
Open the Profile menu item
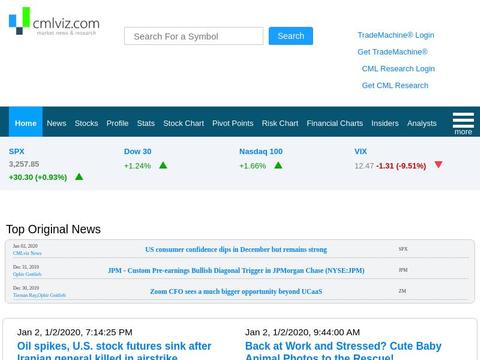click(117, 123)
